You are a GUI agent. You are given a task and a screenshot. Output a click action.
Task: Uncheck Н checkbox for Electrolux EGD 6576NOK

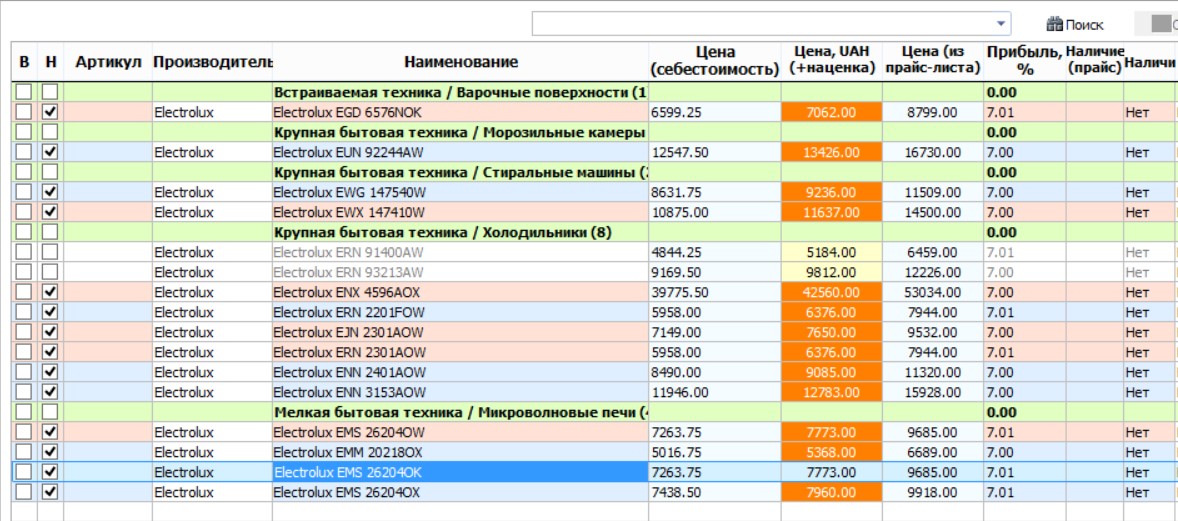click(x=50, y=113)
